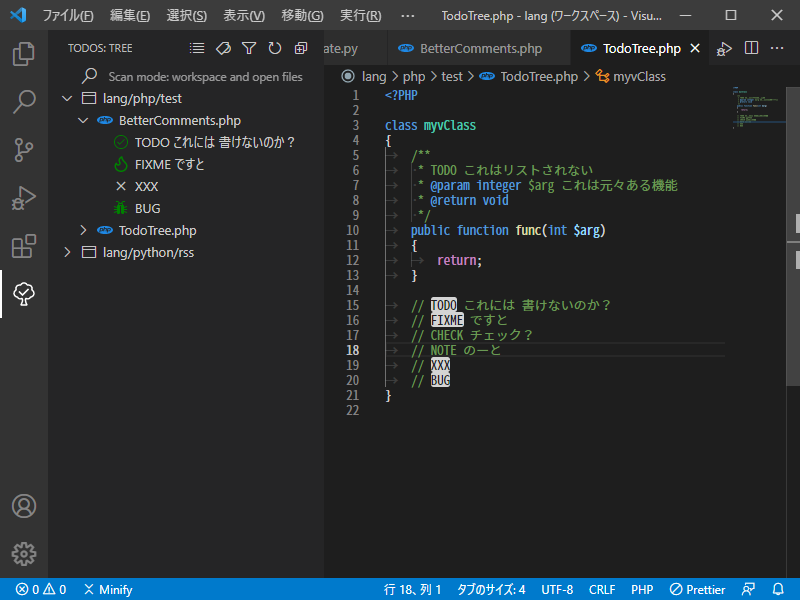Click the filter icon in Todo Tree header

coord(249,48)
